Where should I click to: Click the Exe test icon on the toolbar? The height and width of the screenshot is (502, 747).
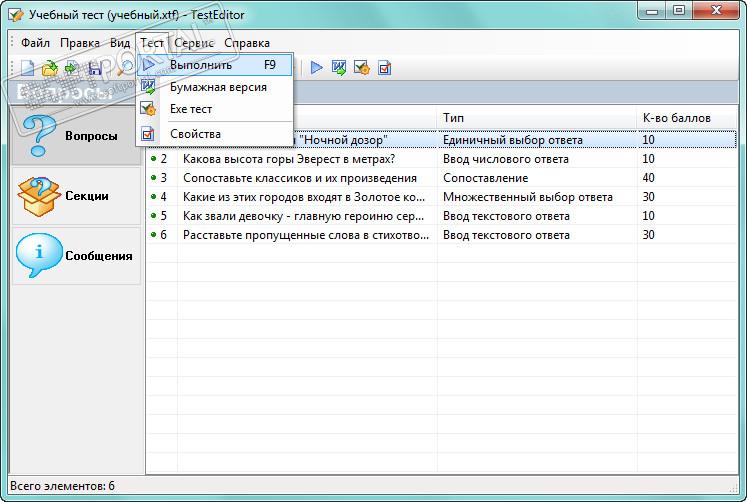tap(362, 68)
